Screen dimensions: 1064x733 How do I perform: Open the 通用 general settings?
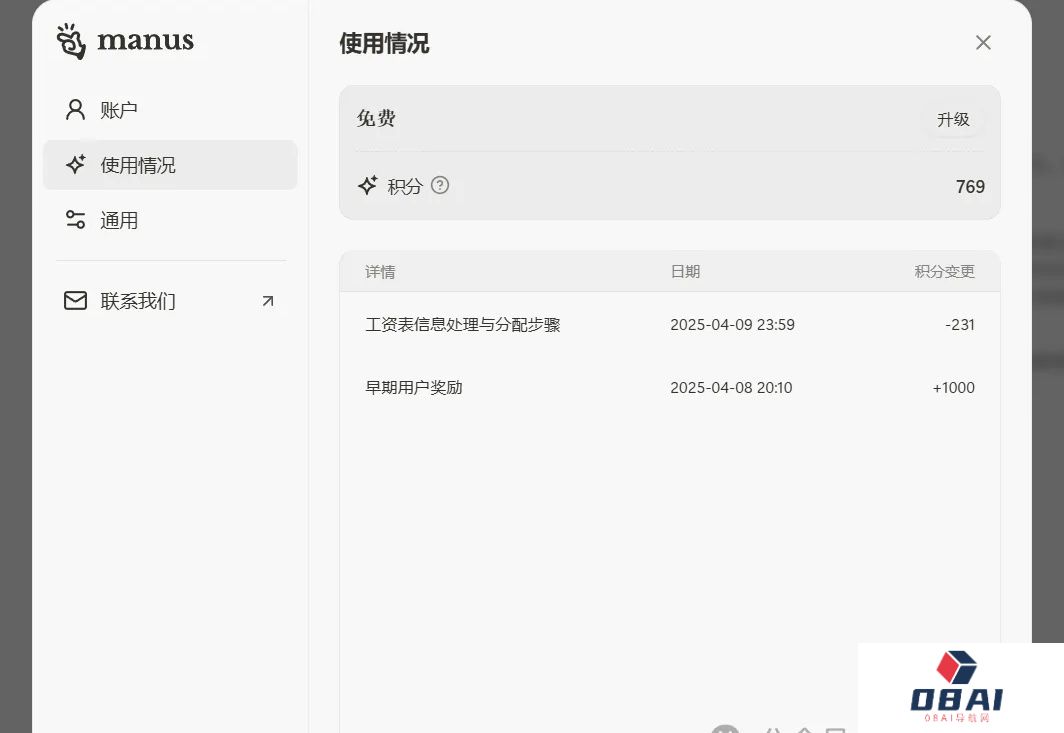click(x=170, y=220)
